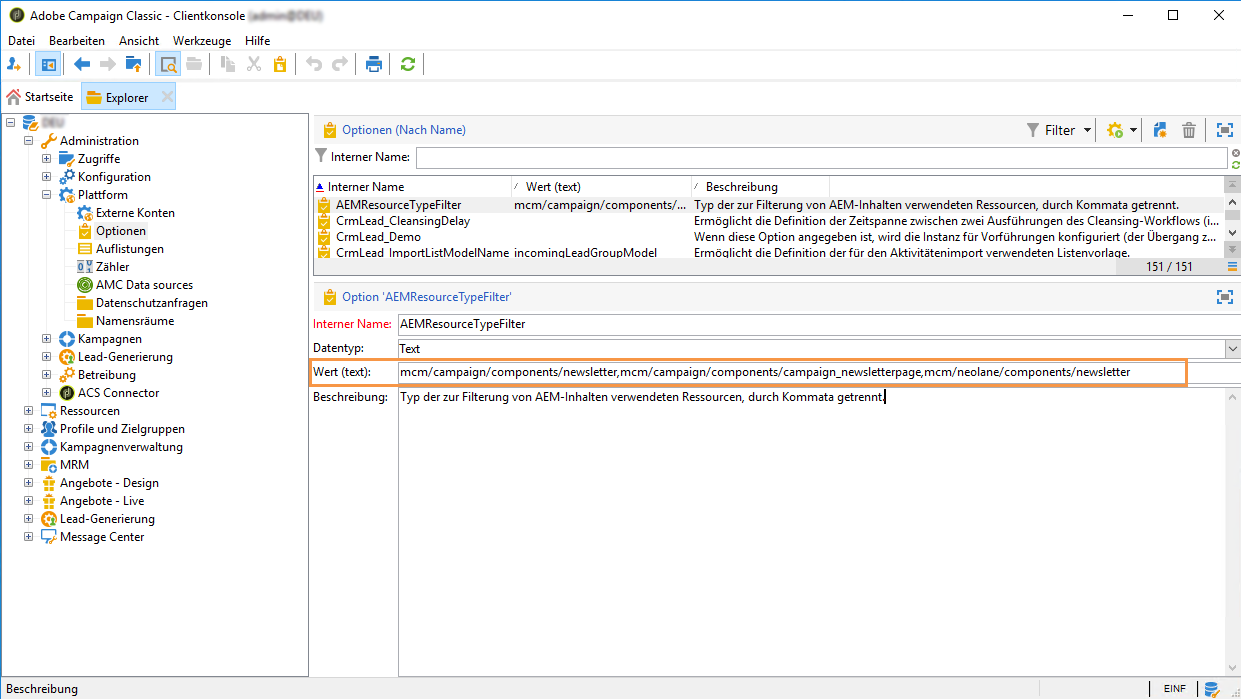
Task: Toggle the navigation tree panel icon
Action: click(47, 64)
